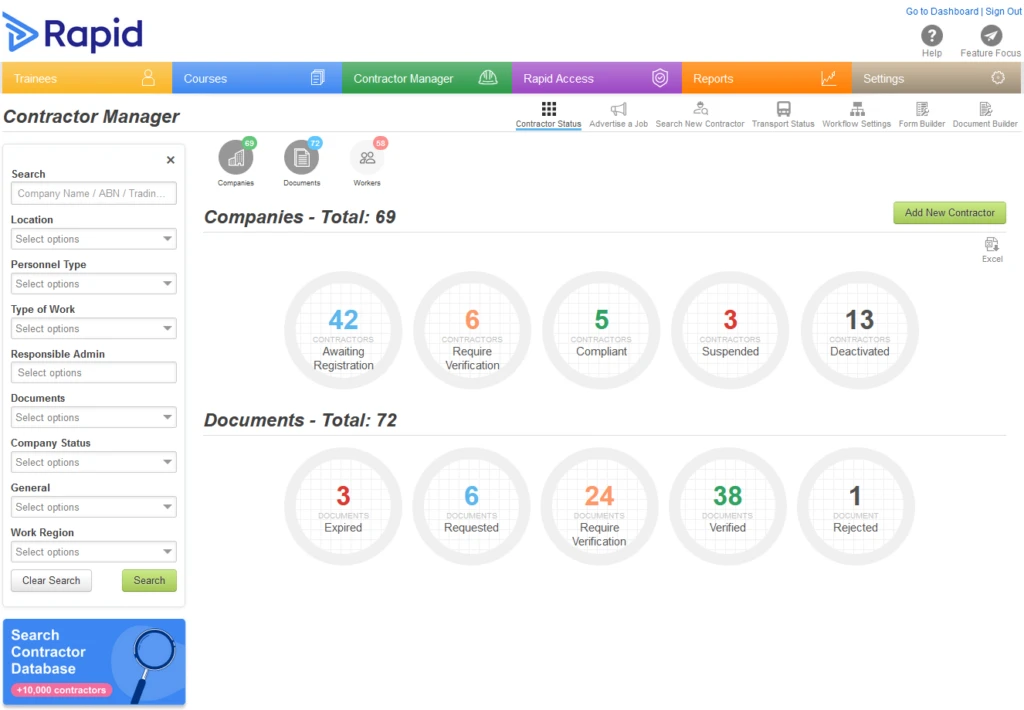Screen dimensions: 1024x710
Task: Click the Courses document icon
Action: coord(317,78)
